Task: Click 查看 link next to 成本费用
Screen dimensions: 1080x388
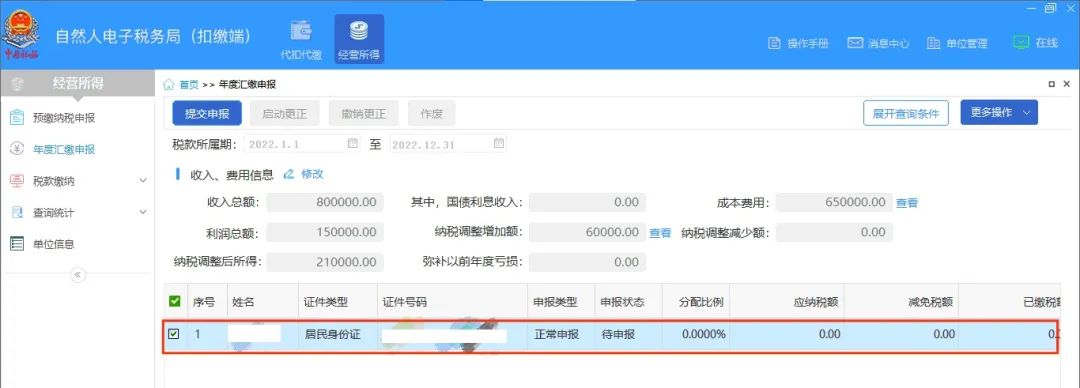Action: [x=906, y=203]
